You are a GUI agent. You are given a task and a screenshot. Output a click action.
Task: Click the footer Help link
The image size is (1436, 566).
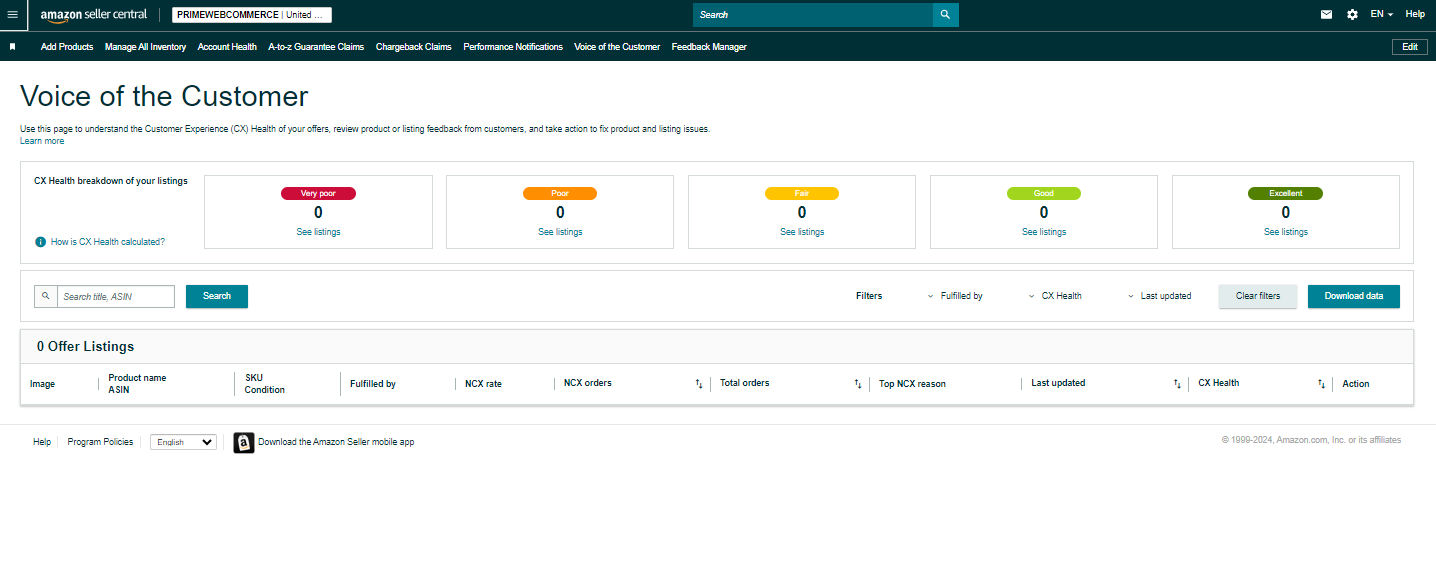[x=42, y=442]
